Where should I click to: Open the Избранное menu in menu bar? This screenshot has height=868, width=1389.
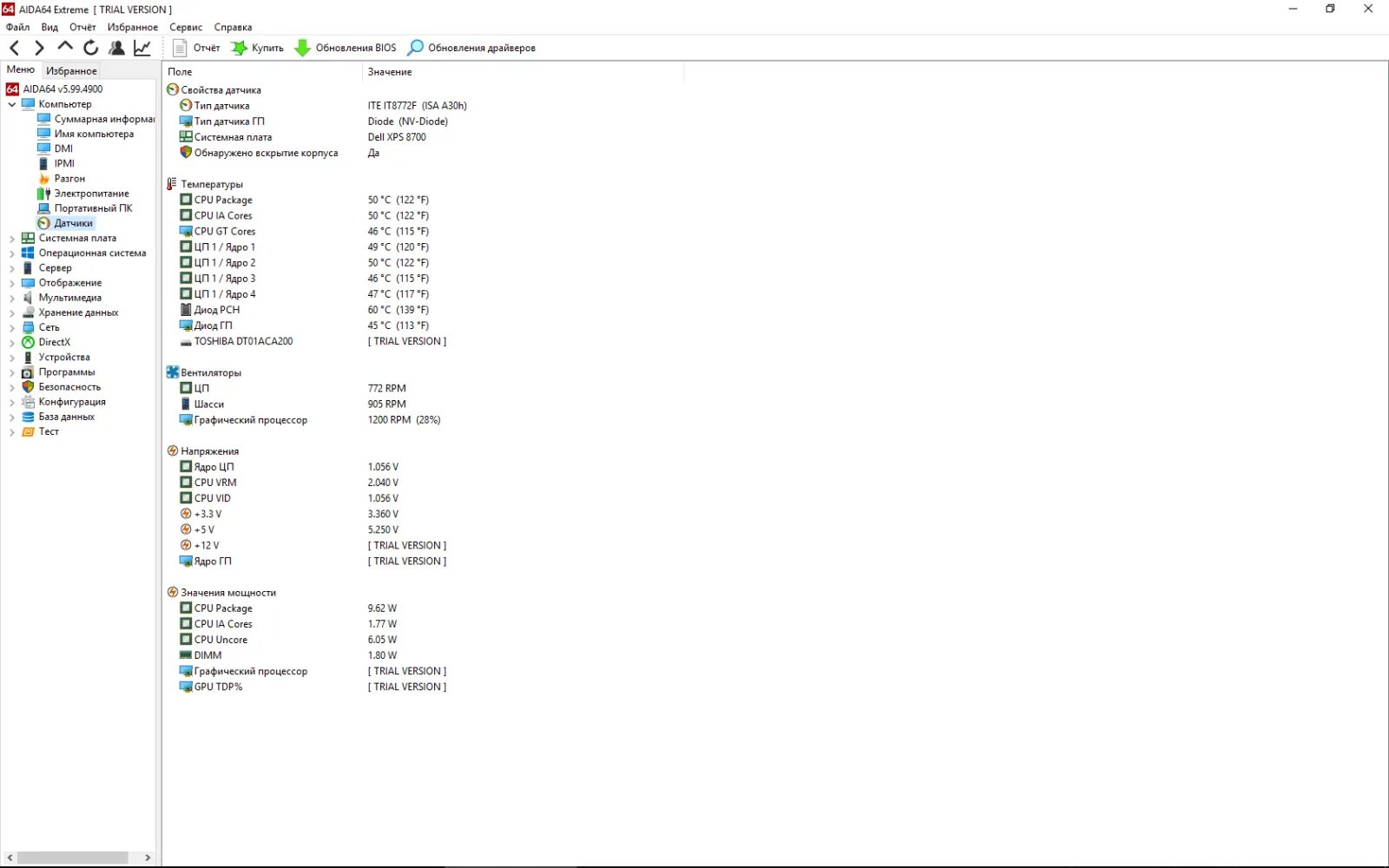coord(133,27)
